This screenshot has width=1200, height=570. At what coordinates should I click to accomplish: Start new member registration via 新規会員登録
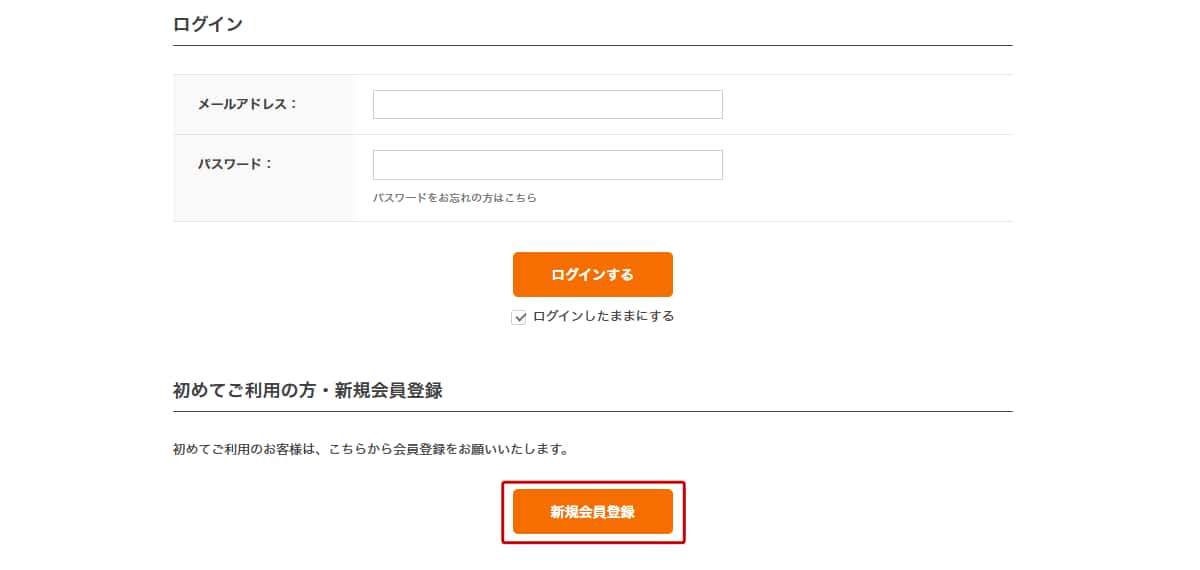pos(593,511)
